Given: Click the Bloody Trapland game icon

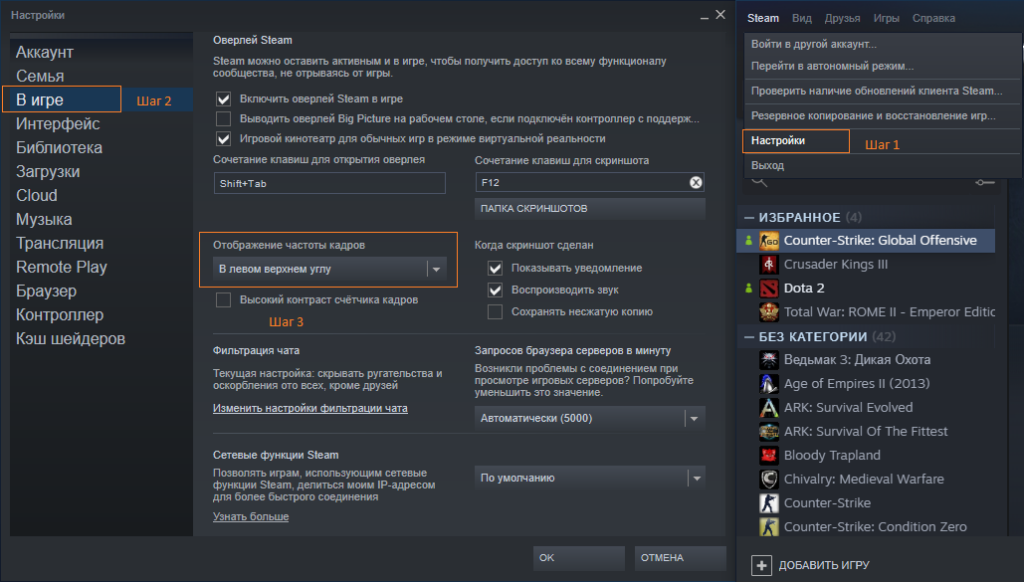Looking at the screenshot, I should pos(769,455).
